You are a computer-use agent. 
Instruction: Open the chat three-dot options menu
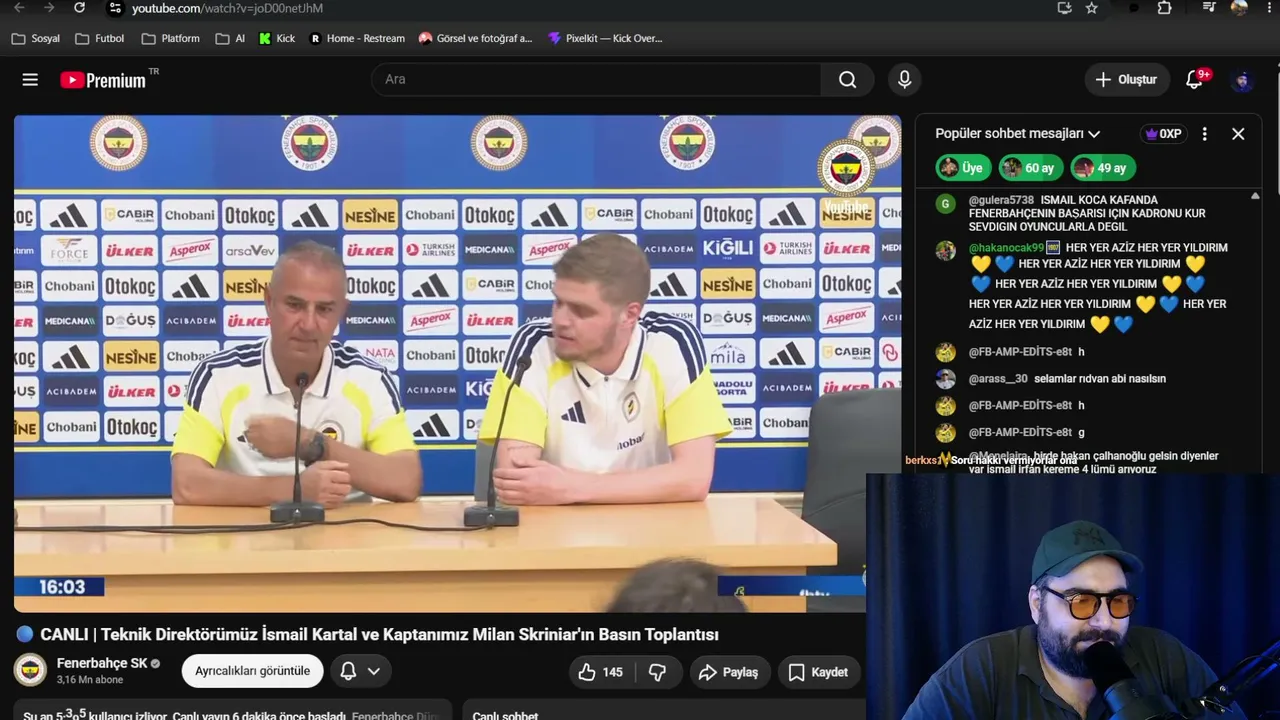coord(1205,133)
